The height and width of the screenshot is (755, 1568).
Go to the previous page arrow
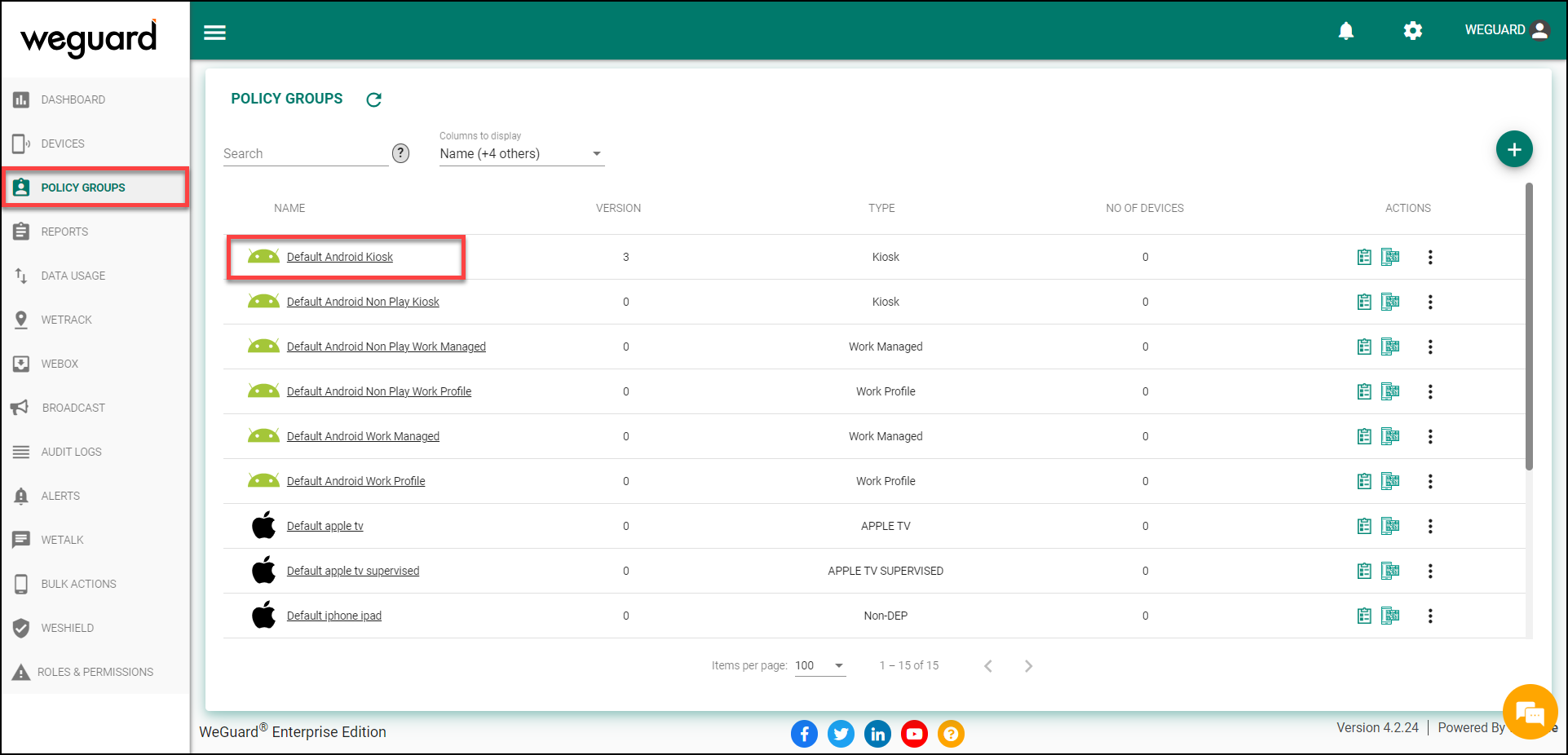[988, 666]
